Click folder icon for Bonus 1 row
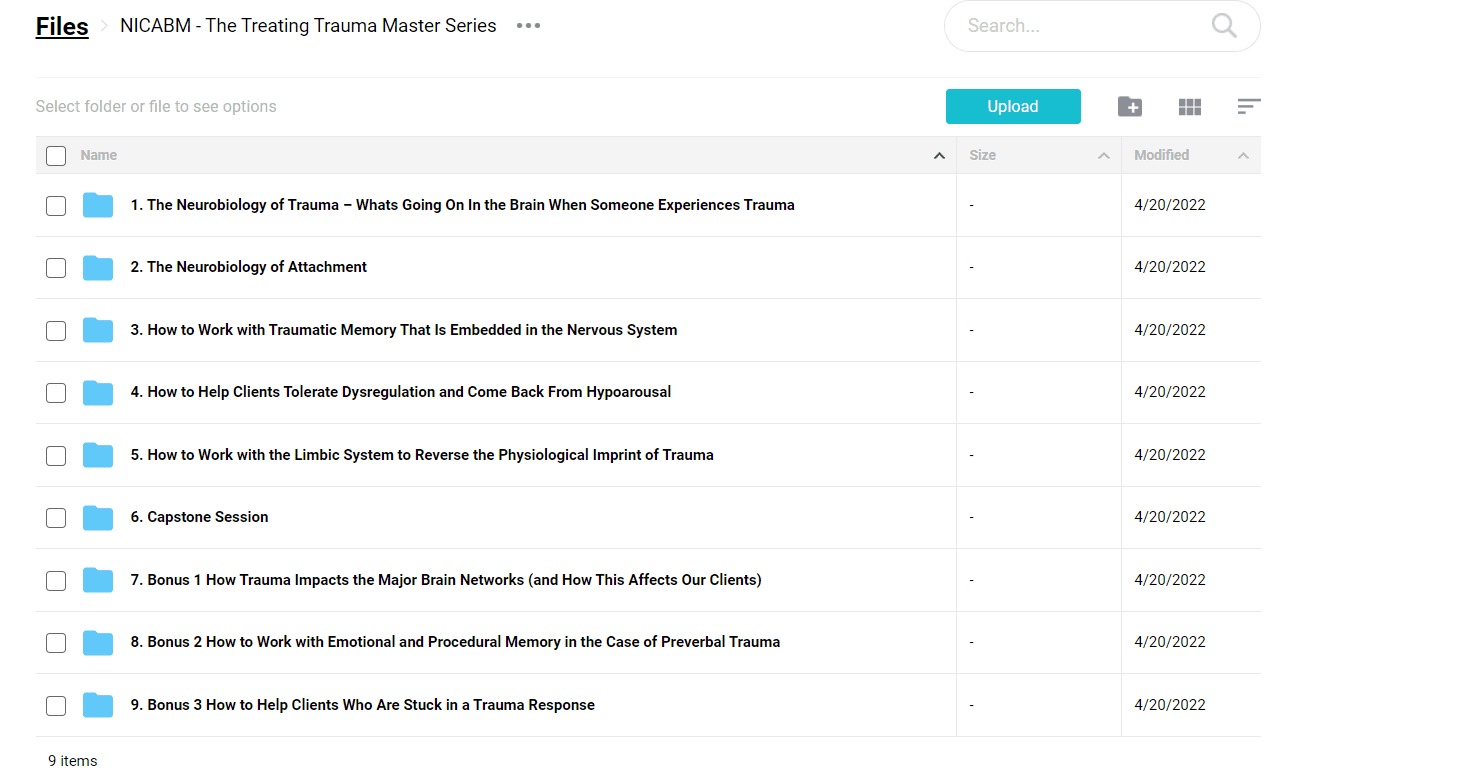 coord(98,580)
